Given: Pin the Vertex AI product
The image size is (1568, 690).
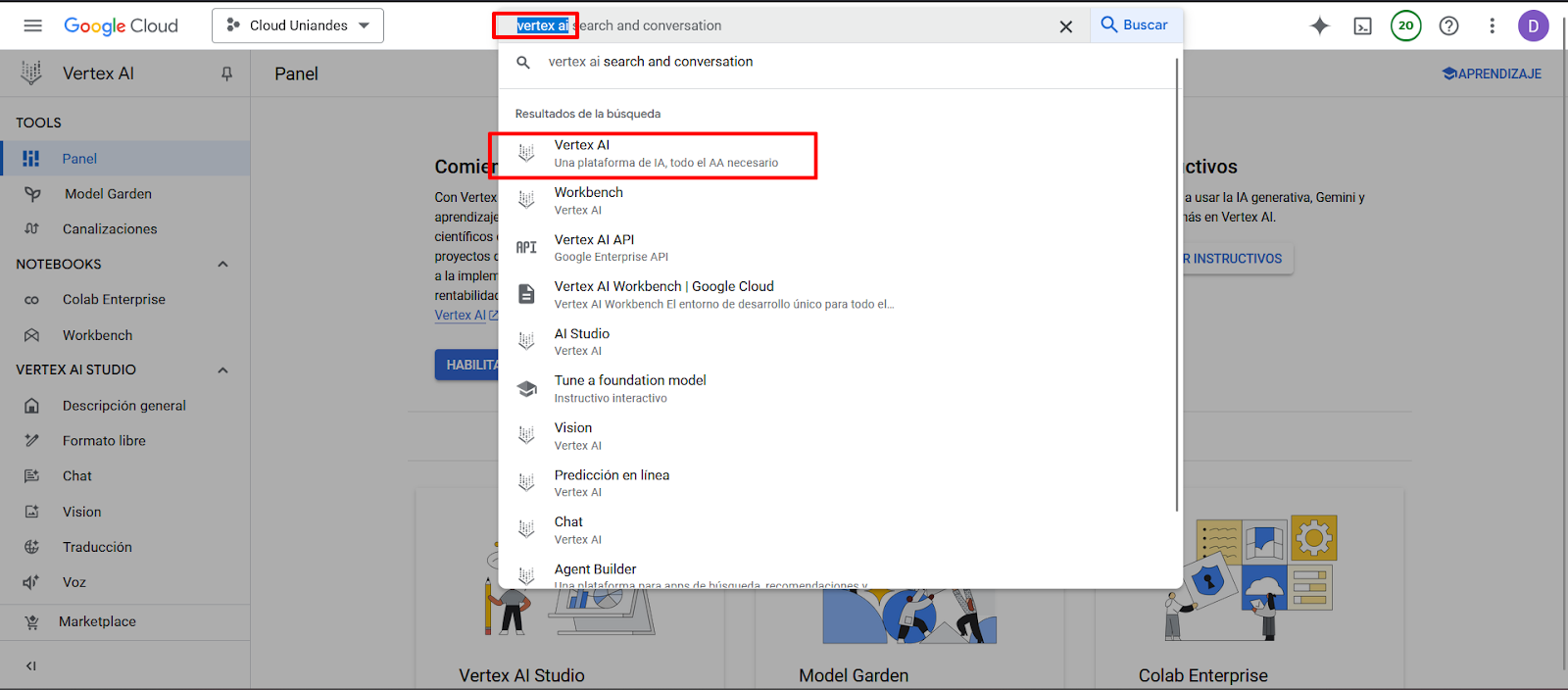Looking at the screenshot, I should click(x=226, y=74).
